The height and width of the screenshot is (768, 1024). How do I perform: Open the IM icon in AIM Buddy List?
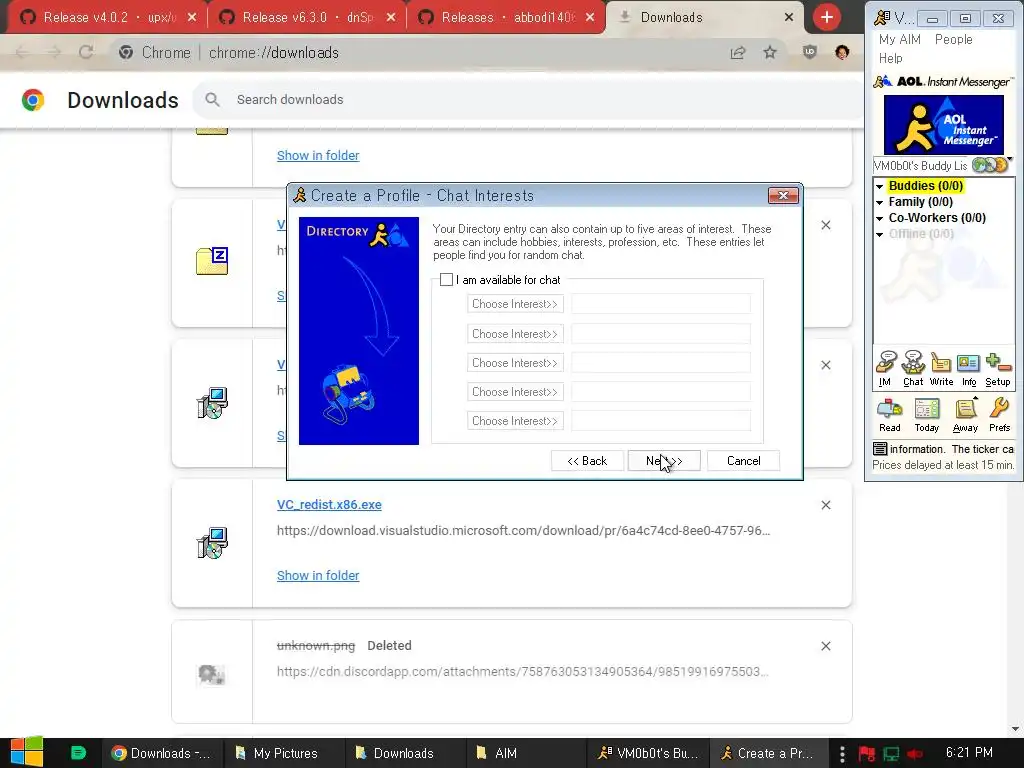(x=886, y=369)
